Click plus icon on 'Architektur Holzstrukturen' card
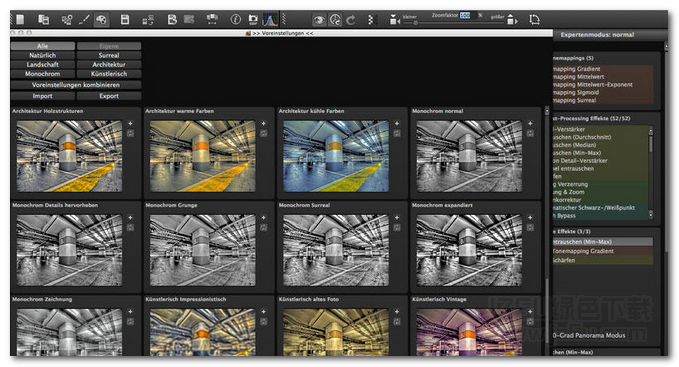This screenshot has height=367, width=679. (130, 123)
